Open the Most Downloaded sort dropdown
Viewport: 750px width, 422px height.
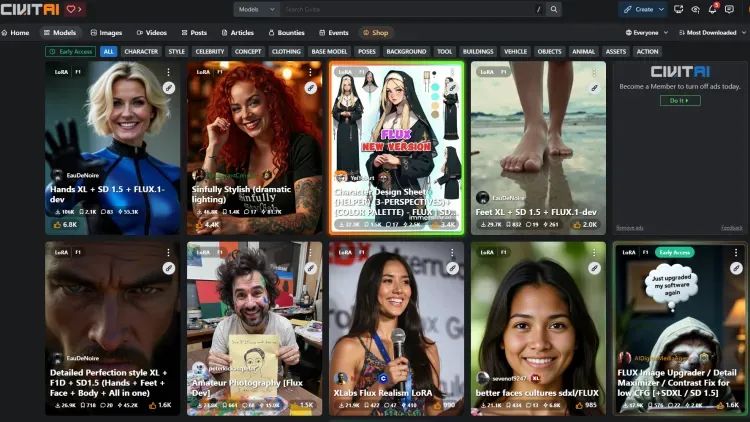click(712, 33)
